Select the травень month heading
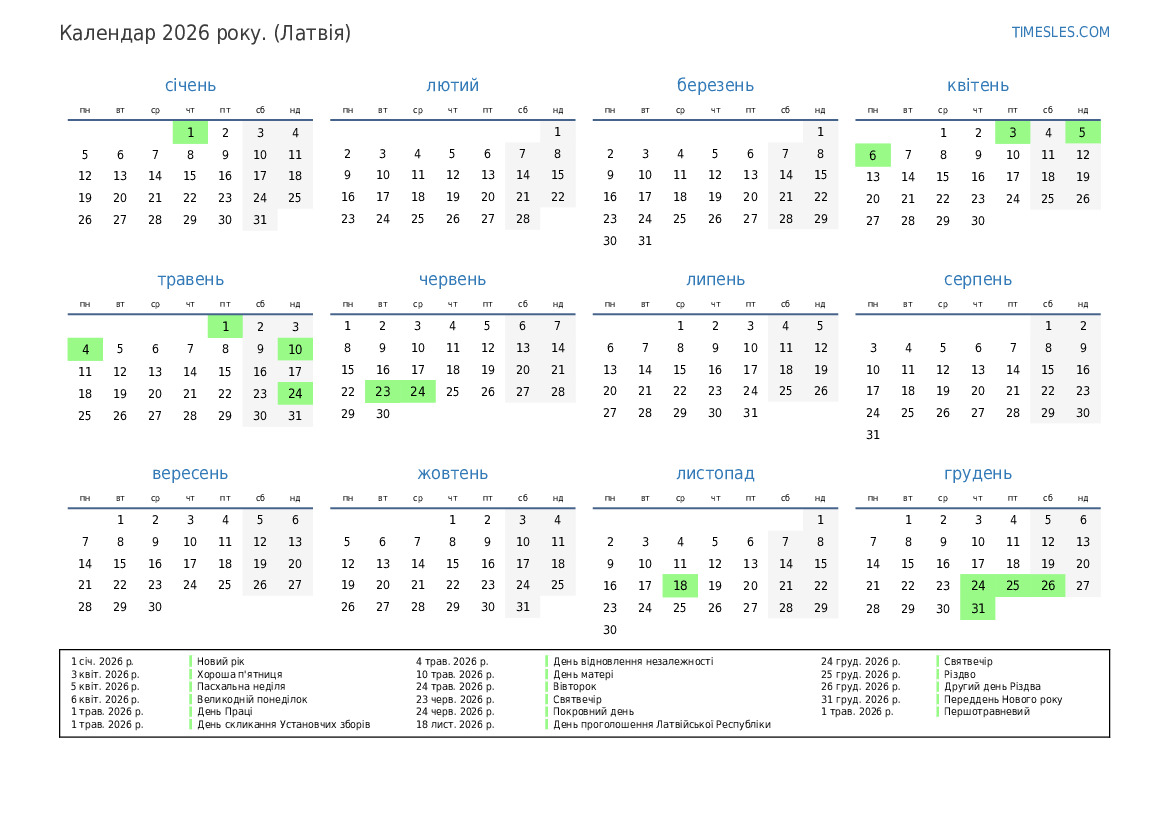Screen dimensions: 1169x827 click(190, 280)
